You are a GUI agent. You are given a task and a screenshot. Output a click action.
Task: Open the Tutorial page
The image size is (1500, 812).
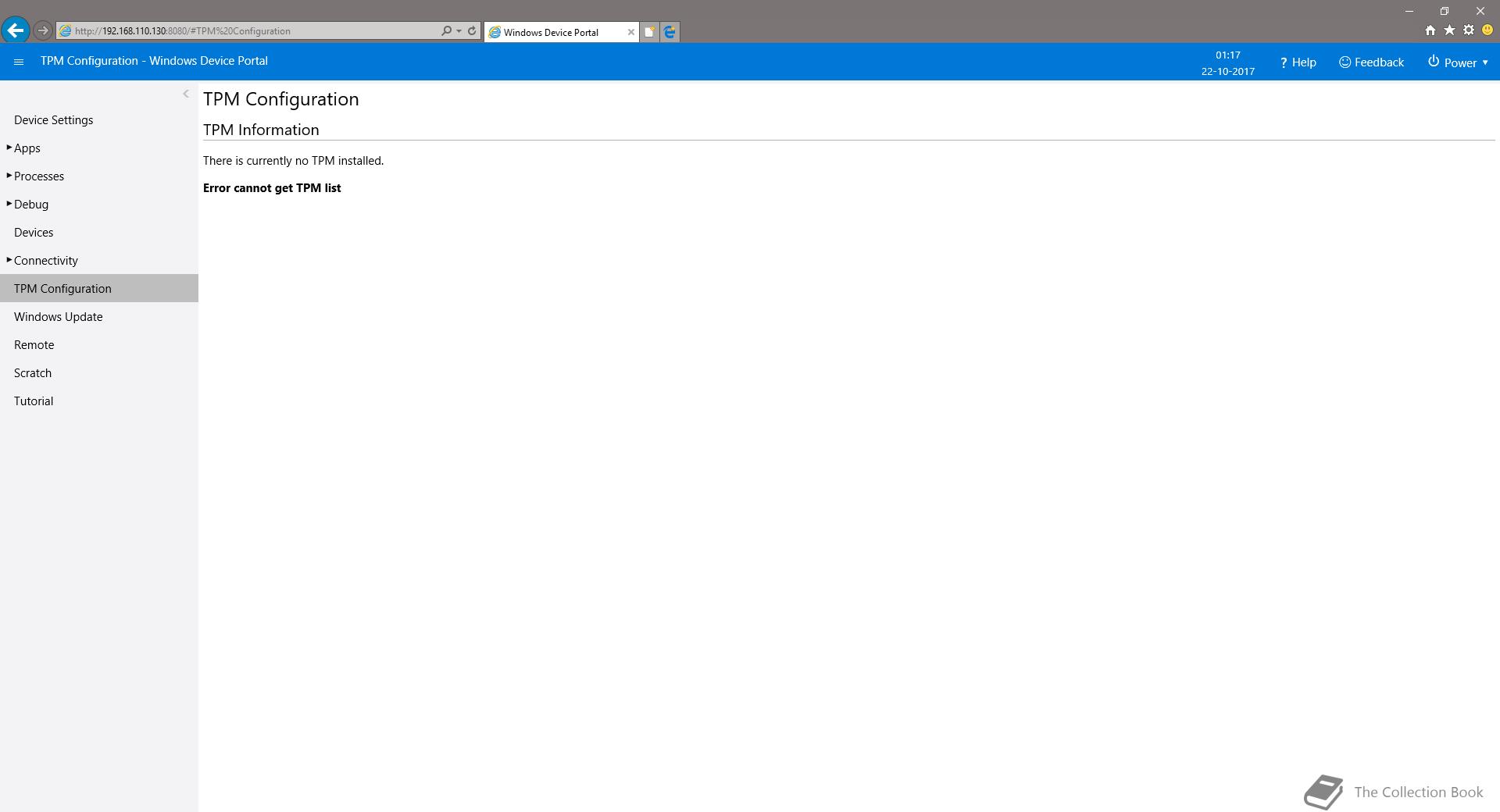[x=34, y=401]
